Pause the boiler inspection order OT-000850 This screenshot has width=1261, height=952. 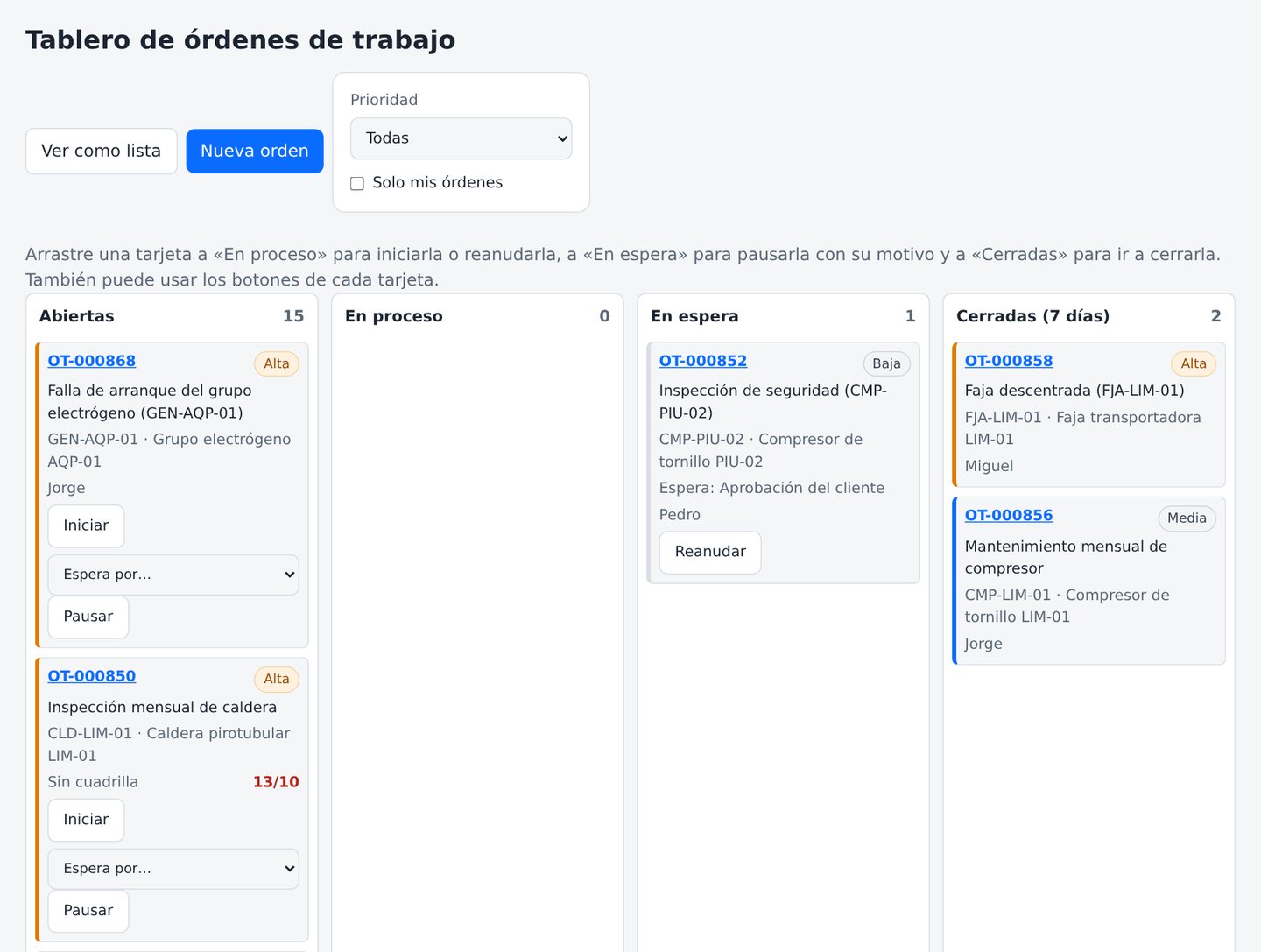88,911
